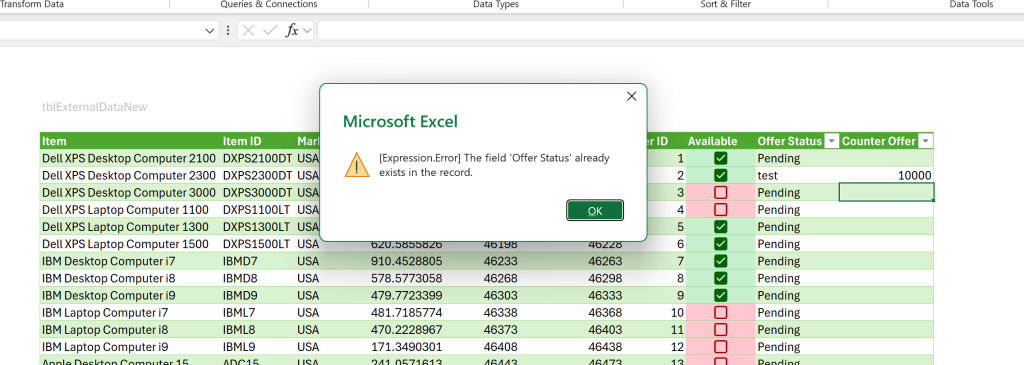Select cell Dell XPS Laptop Computer 1100
This screenshot has width=1024, height=365.
131,210
